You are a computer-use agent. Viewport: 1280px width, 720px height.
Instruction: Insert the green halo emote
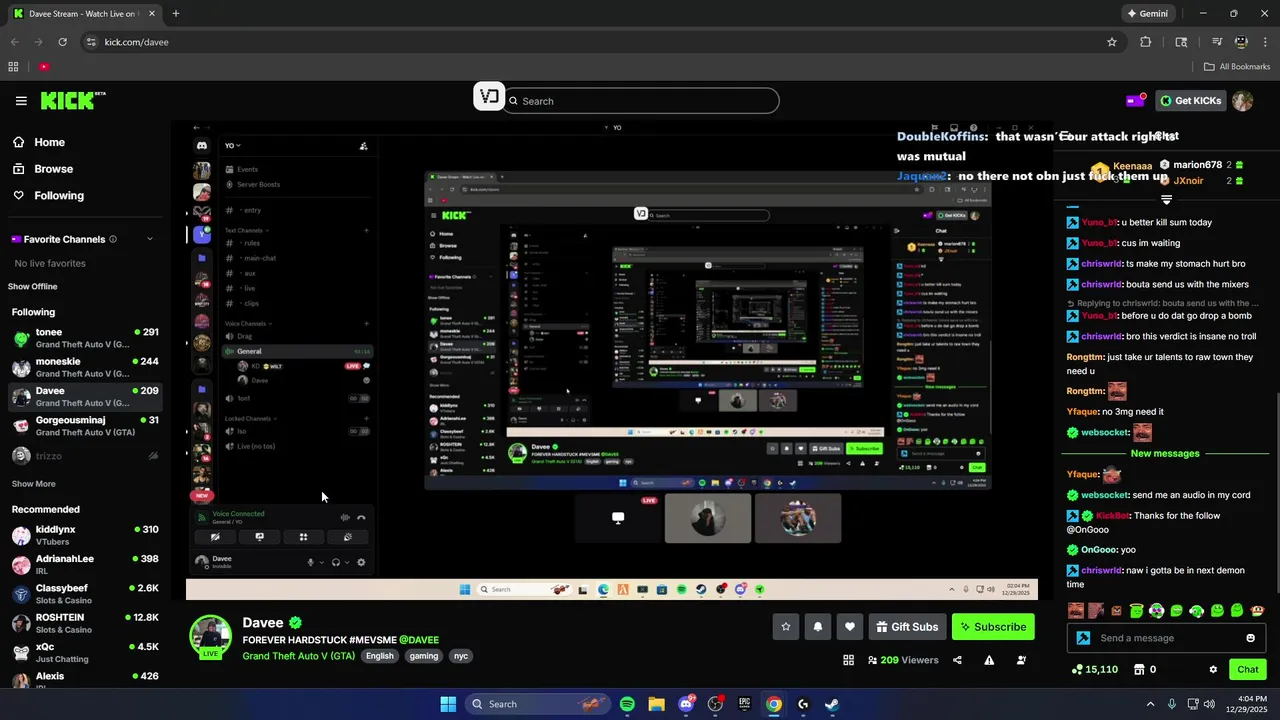point(1136,610)
